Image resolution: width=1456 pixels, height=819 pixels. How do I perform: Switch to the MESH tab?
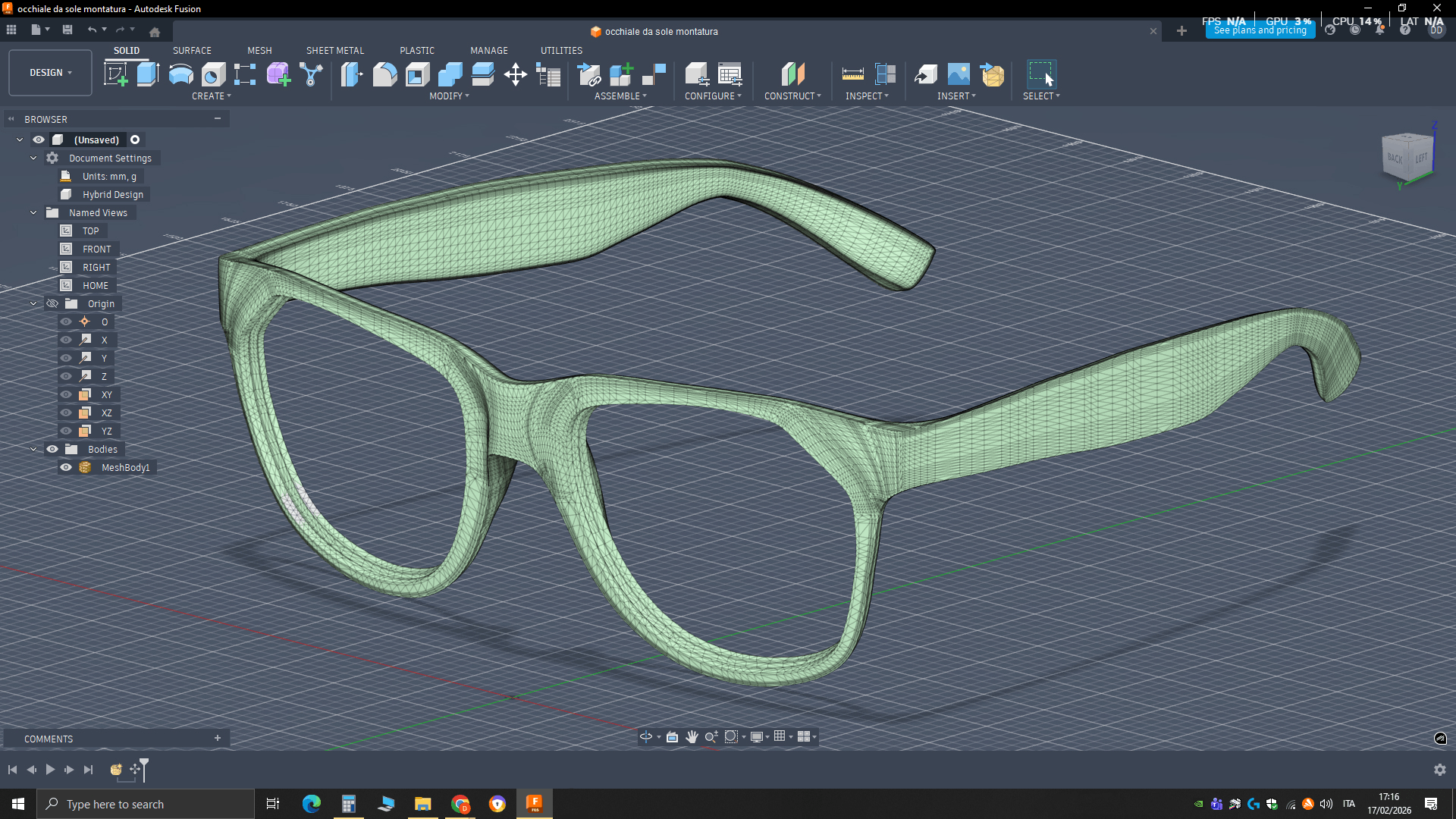pyautogui.click(x=259, y=51)
